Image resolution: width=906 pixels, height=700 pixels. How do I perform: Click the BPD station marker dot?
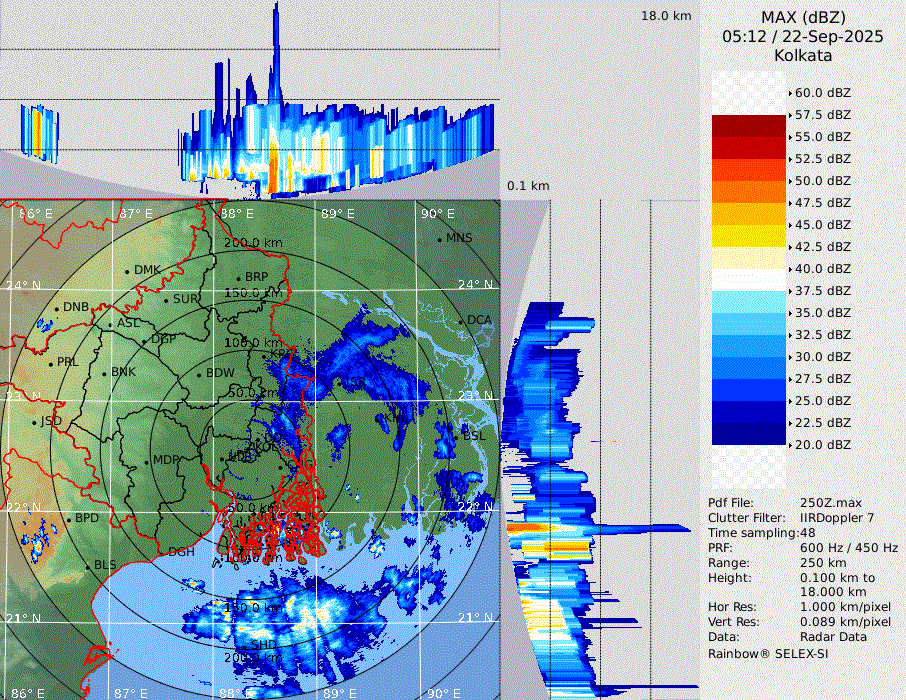69,520
